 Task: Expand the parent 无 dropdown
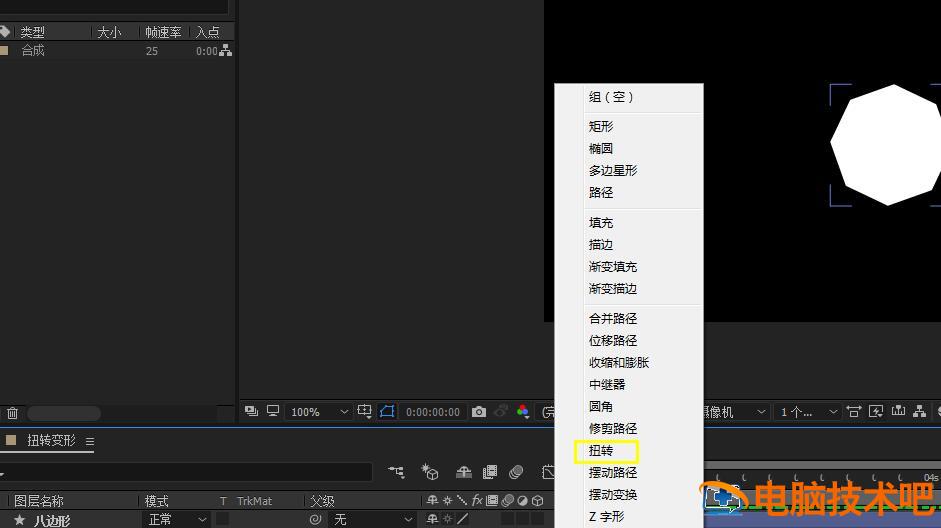pyautogui.click(x=373, y=520)
